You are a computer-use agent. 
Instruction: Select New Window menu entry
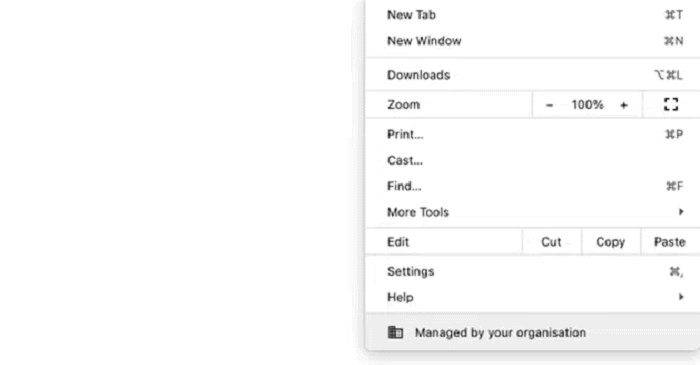(533, 41)
